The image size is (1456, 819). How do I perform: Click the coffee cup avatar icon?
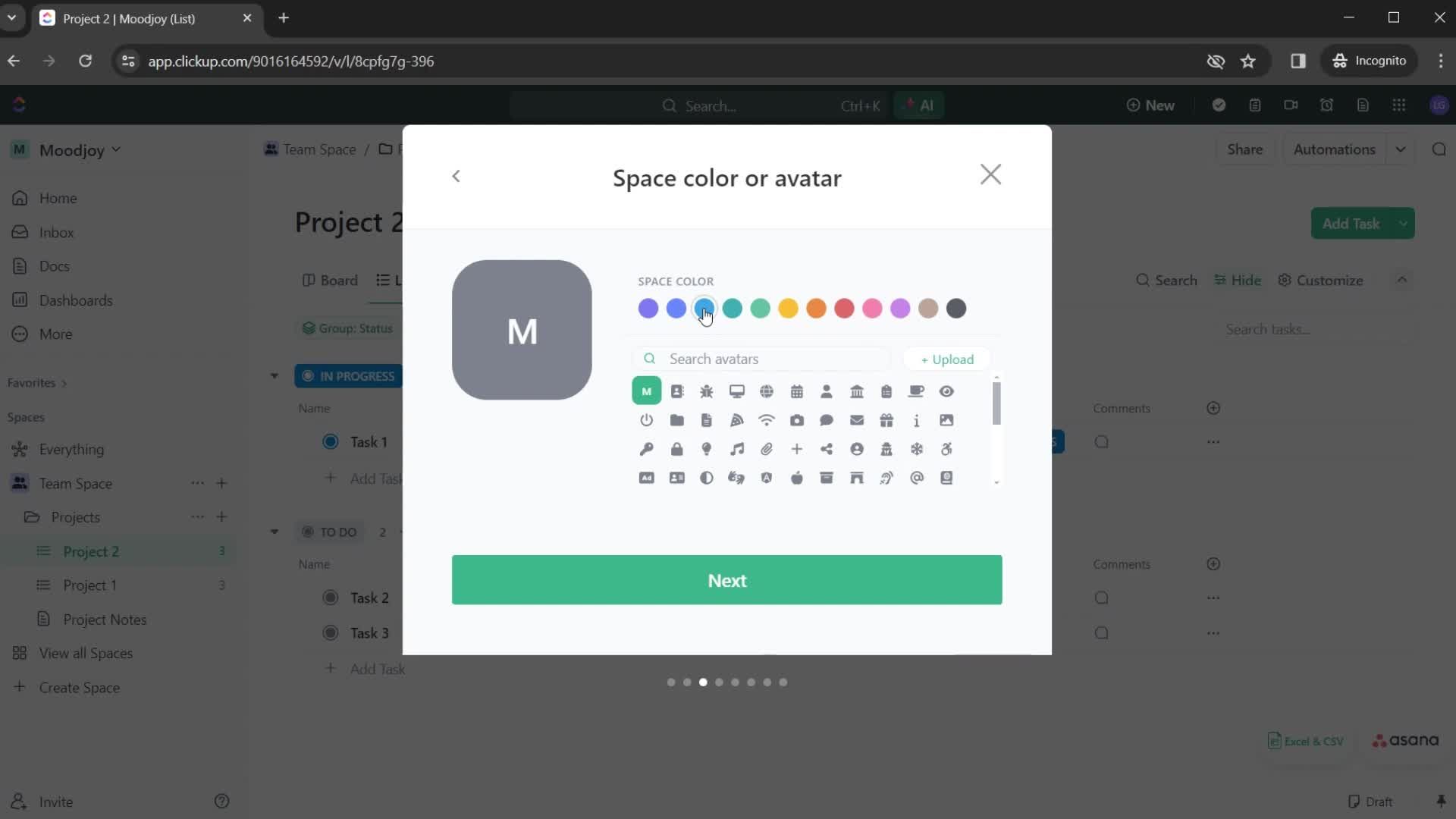[x=917, y=390]
